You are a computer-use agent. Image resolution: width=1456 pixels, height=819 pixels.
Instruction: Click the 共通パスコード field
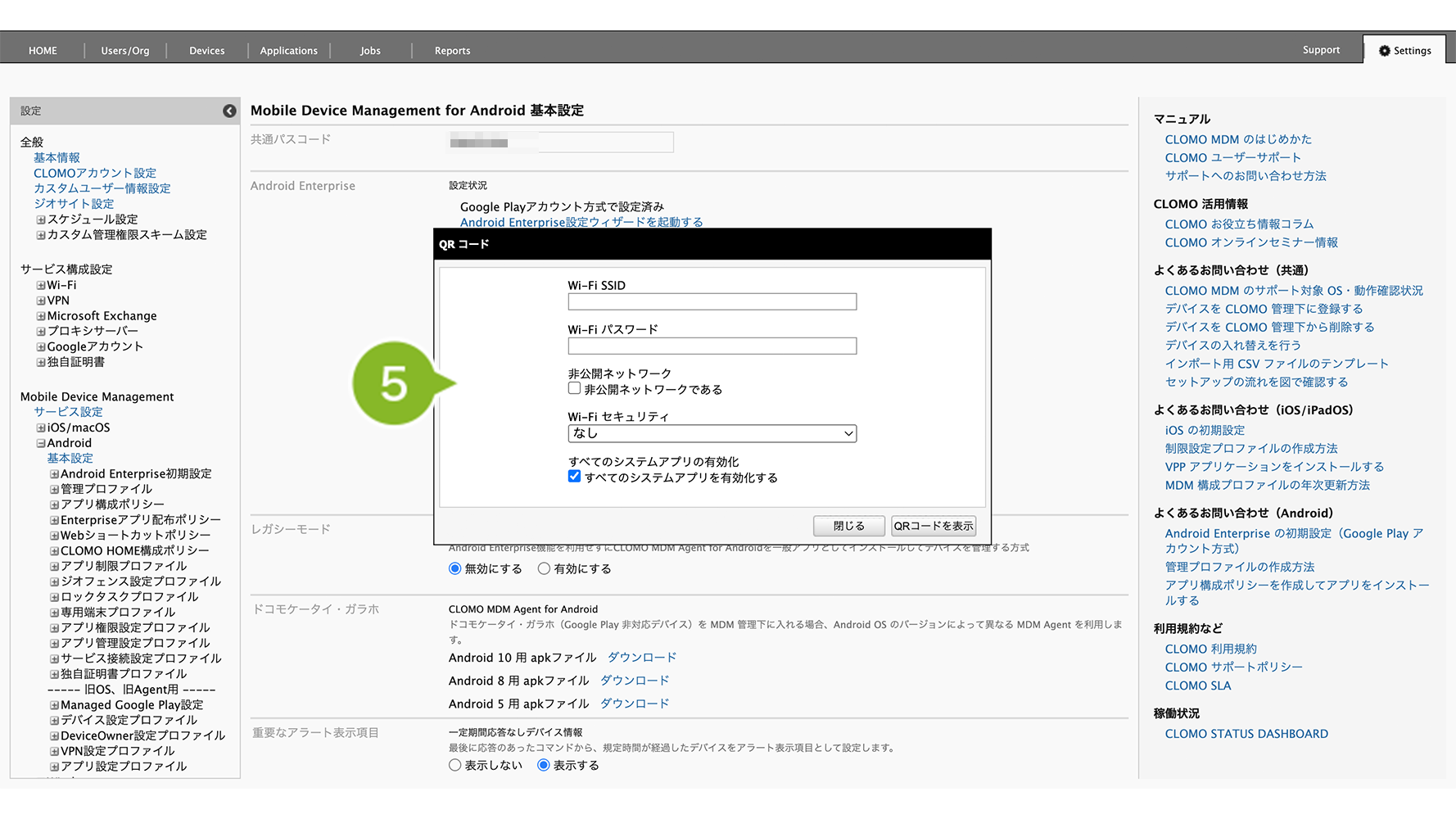pos(561,143)
